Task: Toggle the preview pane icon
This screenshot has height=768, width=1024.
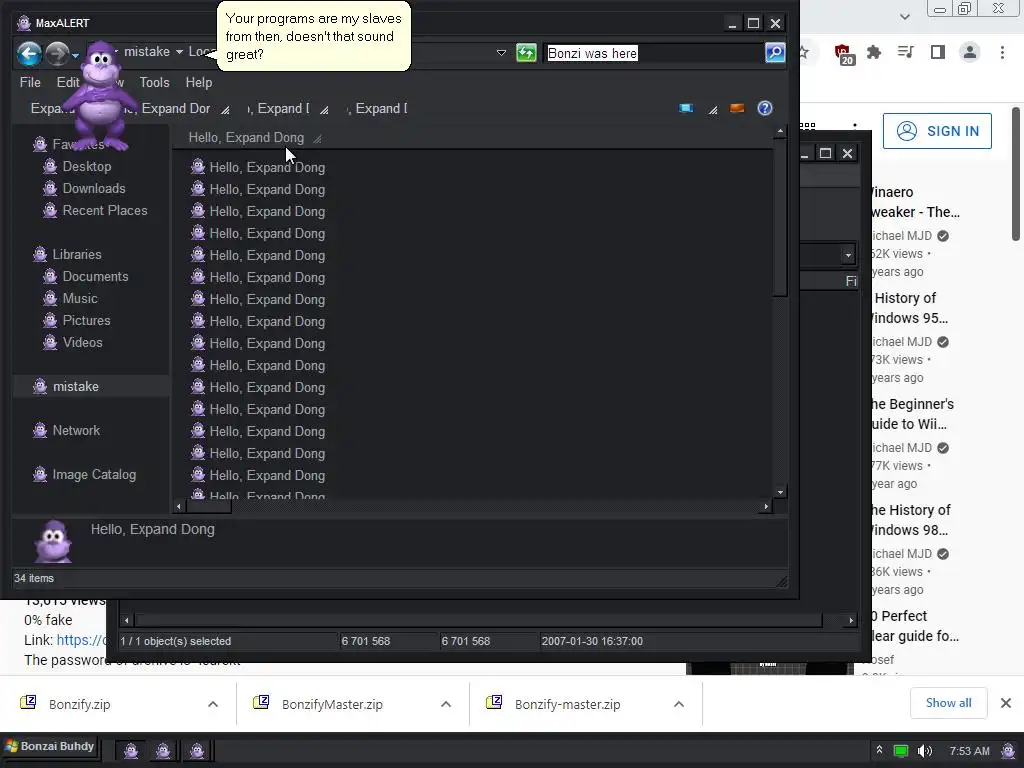Action: tap(737, 108)
